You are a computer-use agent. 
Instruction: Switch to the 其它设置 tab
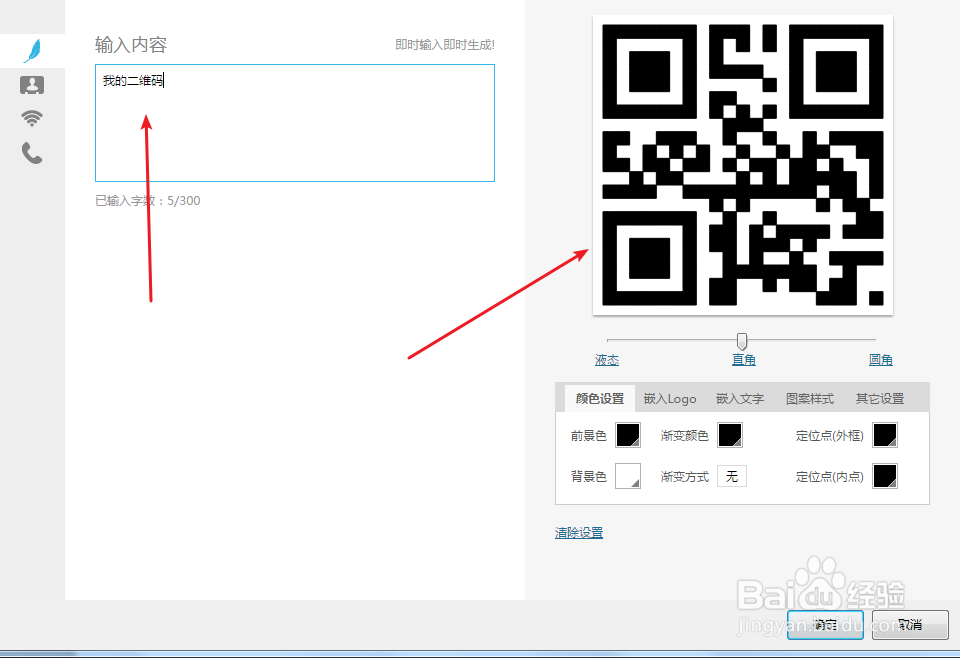880,399
